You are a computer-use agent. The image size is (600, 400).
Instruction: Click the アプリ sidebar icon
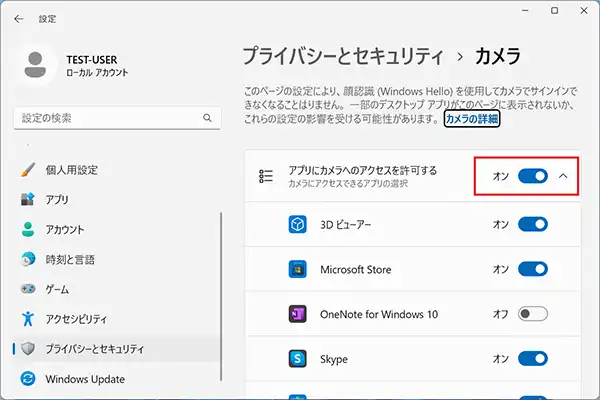(28, 199)
